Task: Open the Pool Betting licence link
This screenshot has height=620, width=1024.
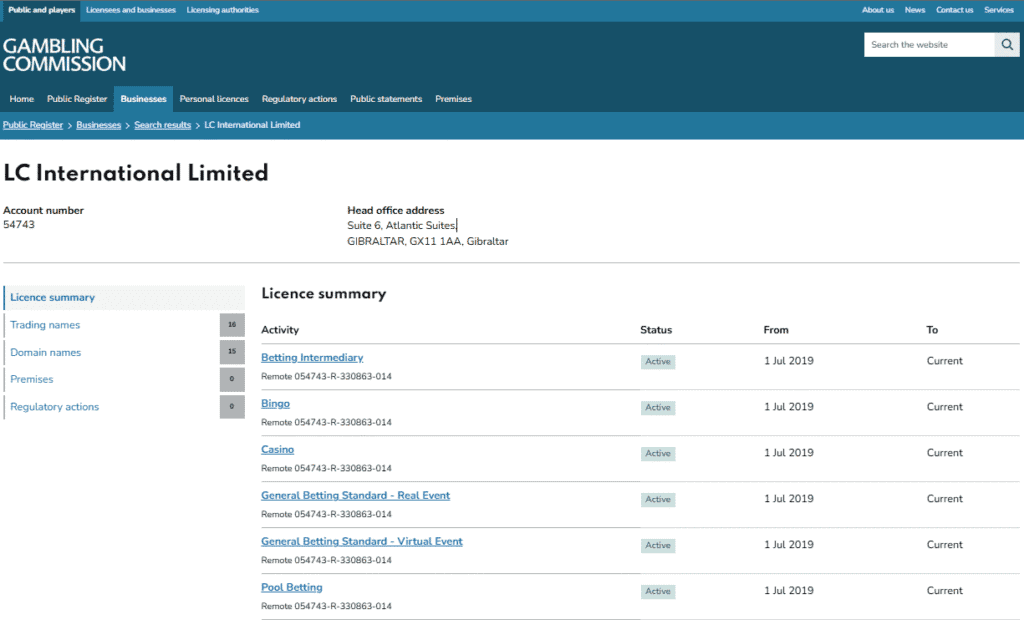Action: (292, 587)
